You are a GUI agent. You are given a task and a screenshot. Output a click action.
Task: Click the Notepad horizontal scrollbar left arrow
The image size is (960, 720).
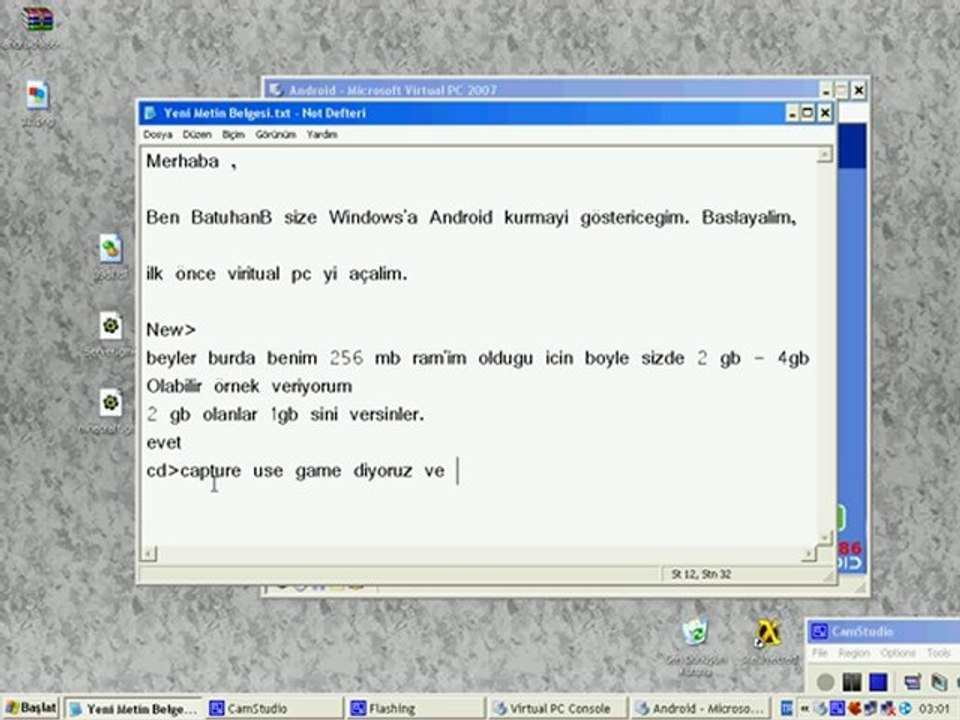(149, 553)
